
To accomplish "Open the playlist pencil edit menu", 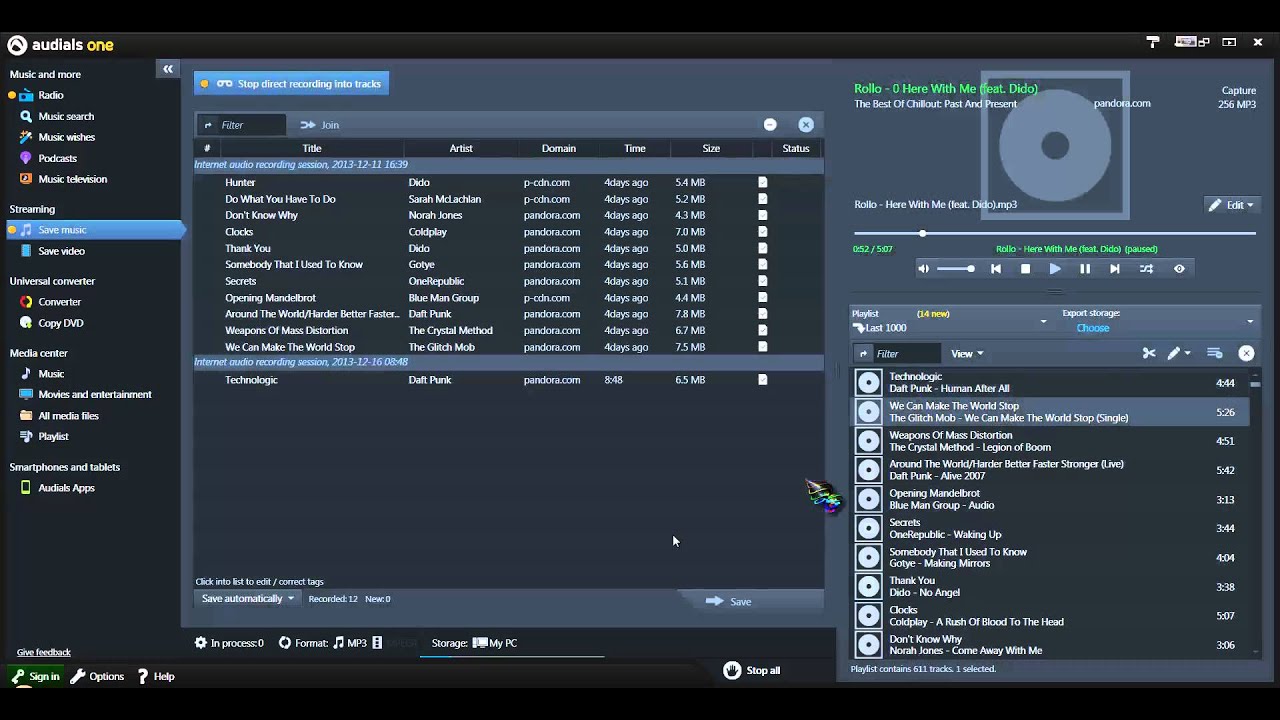I will pyautogui.click(x=1179, y=353).
